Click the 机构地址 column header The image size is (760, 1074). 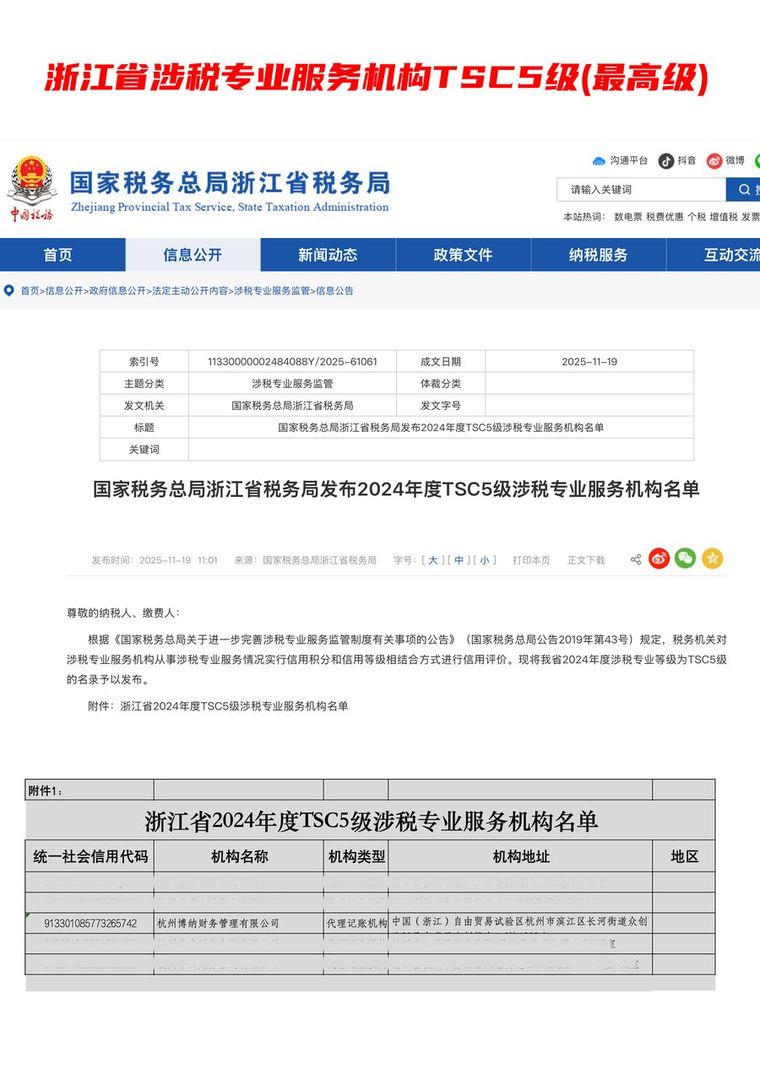(x=521, y=856)
